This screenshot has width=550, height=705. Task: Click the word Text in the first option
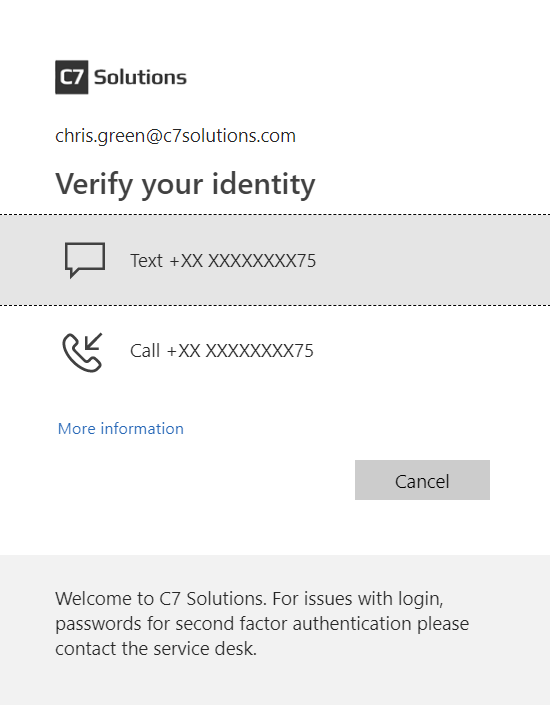click(x=146, y=261)
